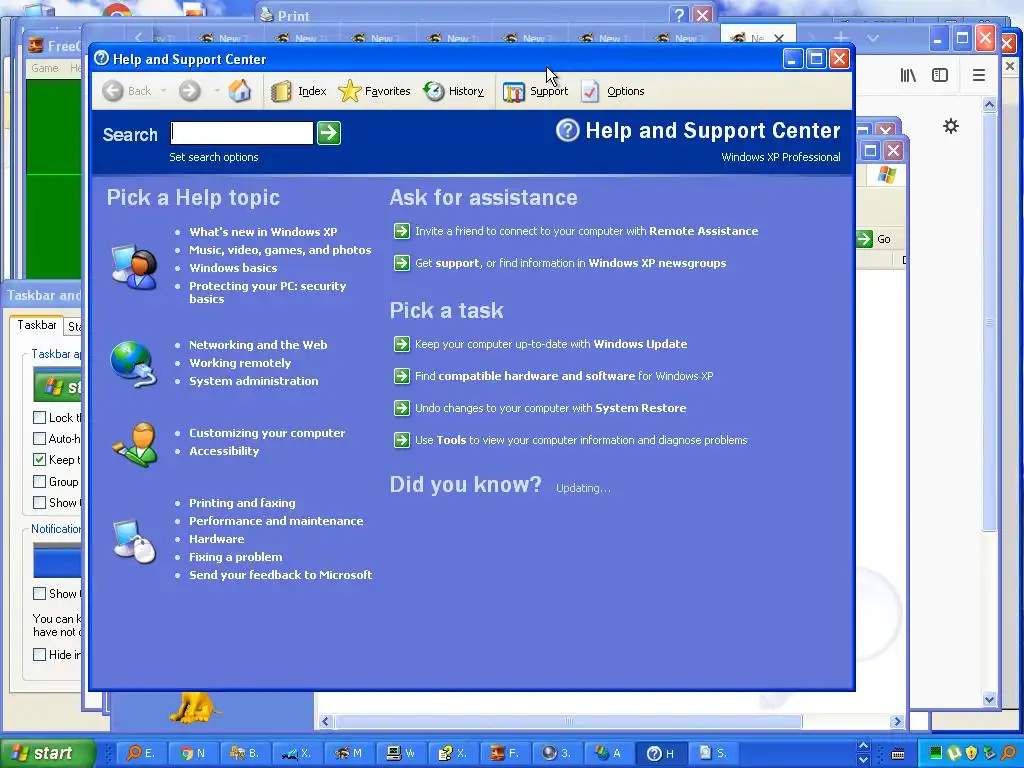
Task: Click the Use Tools green arrow icon
Action: (402, 440)
